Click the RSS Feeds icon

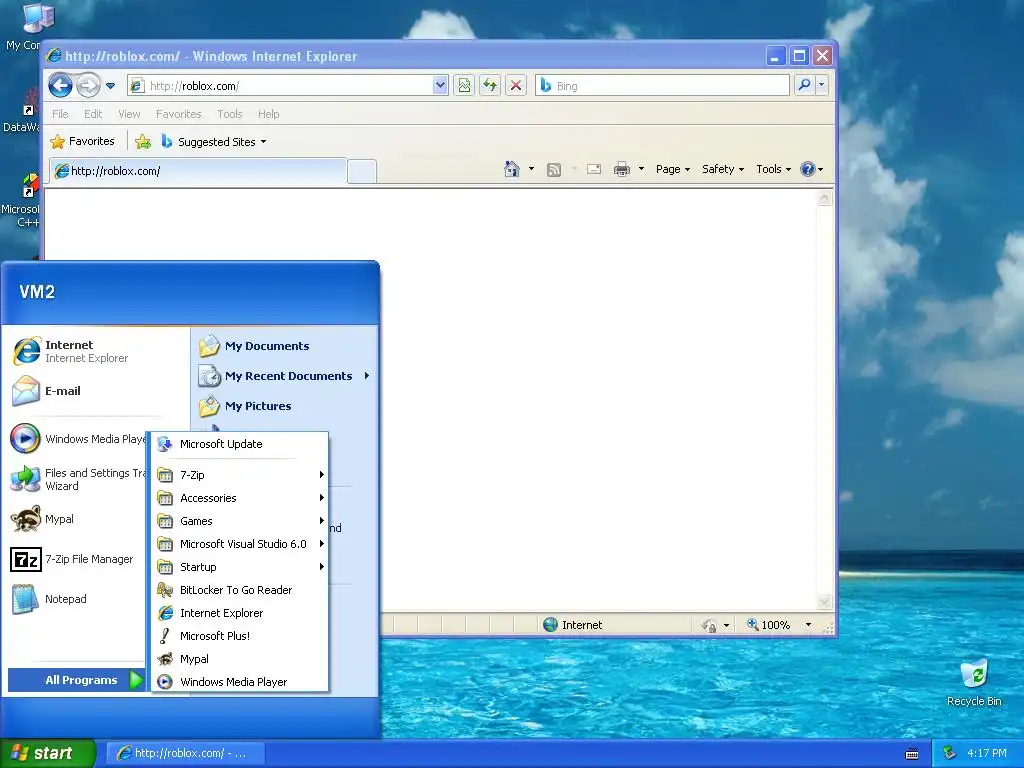tap(554, 170)
